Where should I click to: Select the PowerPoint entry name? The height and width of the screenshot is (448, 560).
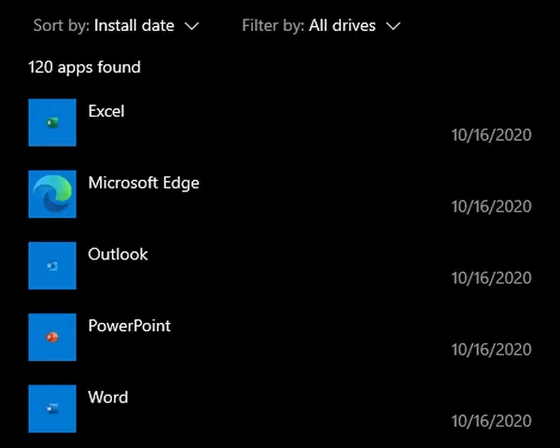129,326
